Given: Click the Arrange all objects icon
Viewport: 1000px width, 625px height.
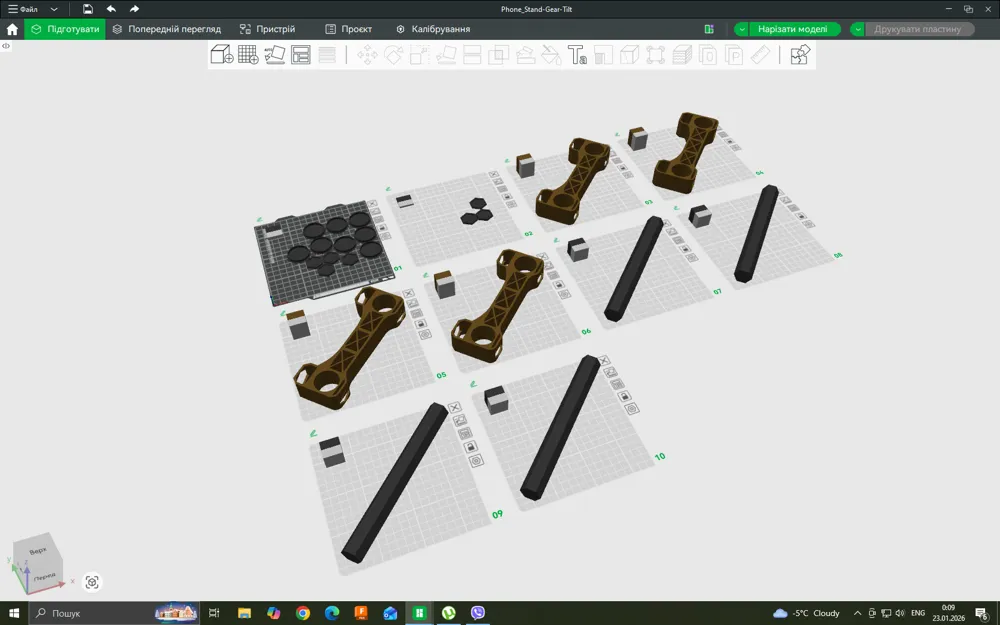Looking at the screenshot, I should pos(300,54).
